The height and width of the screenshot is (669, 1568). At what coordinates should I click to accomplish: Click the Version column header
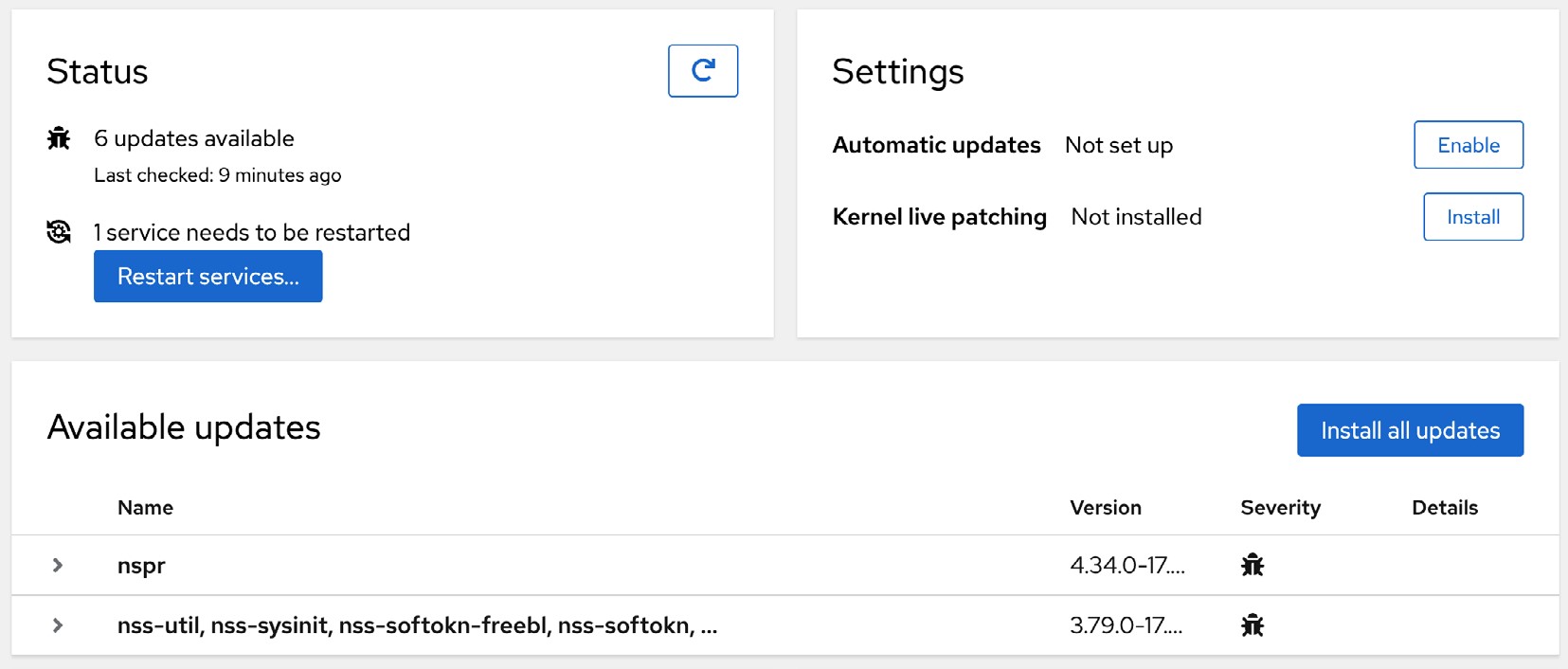click(x=1106, y=508)
